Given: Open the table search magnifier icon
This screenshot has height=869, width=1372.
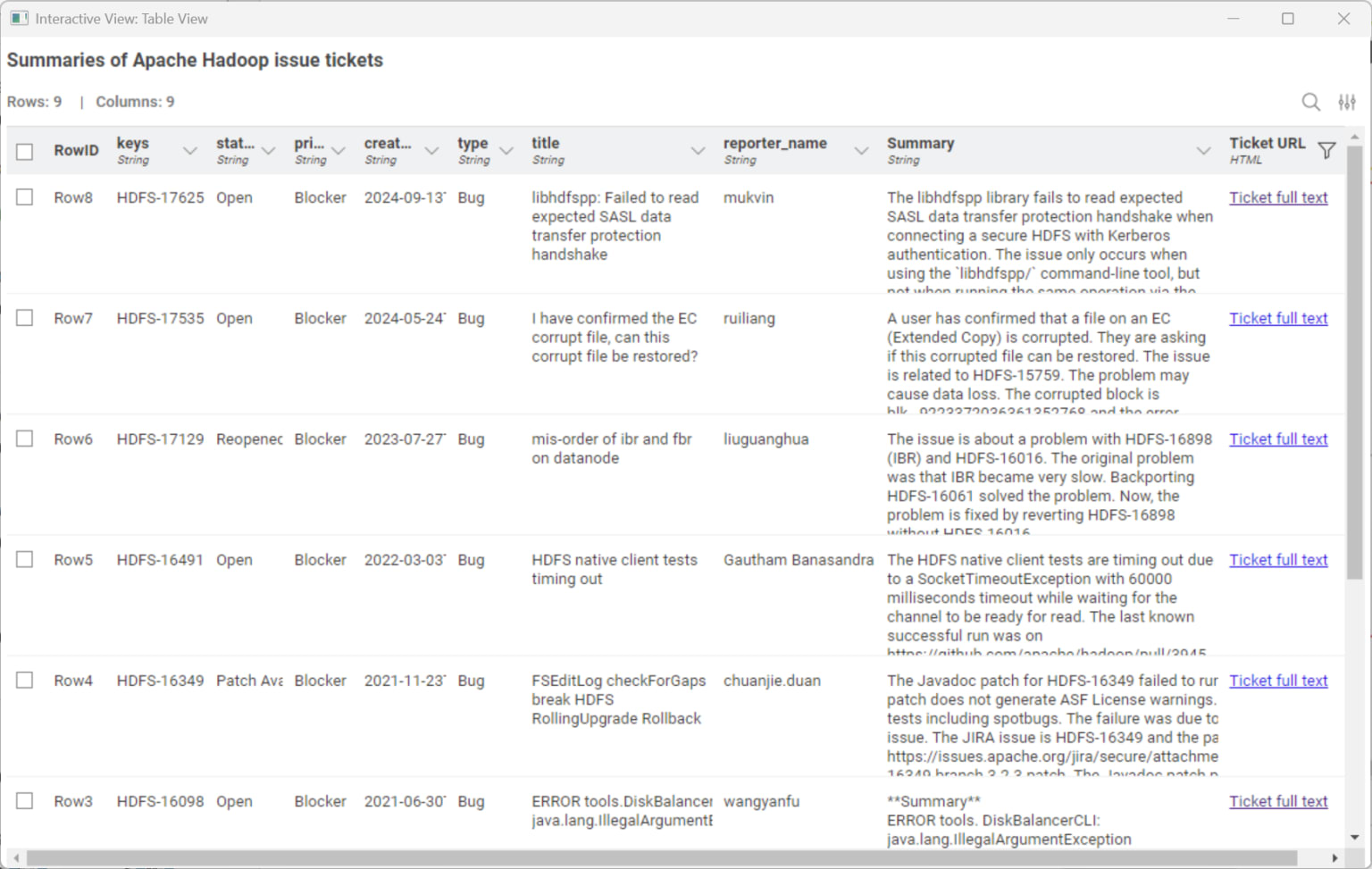Looking at the screenshot, I should click(x=1310, y=102).
